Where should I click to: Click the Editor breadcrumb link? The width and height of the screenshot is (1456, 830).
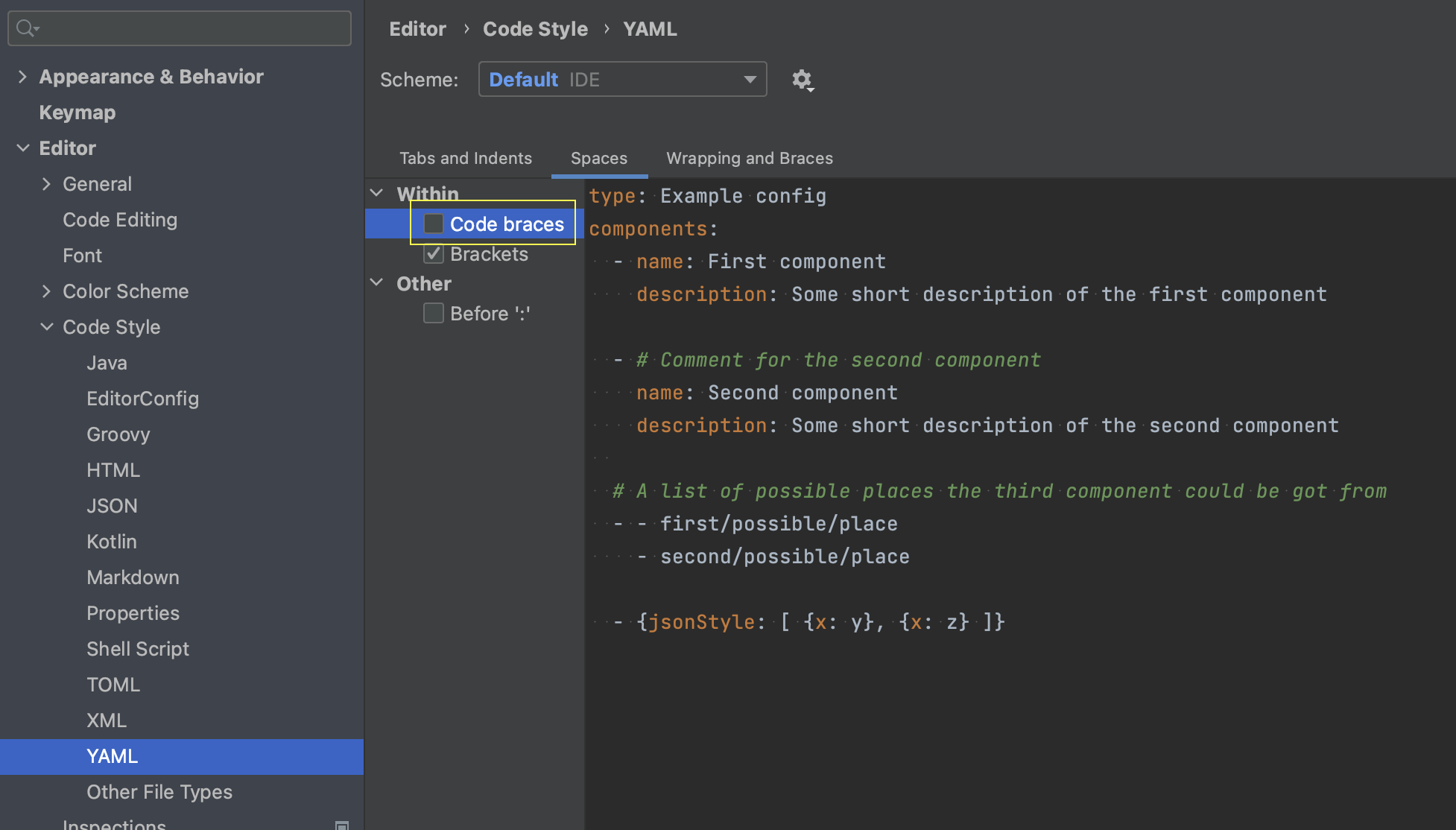[x=417, y=28]
